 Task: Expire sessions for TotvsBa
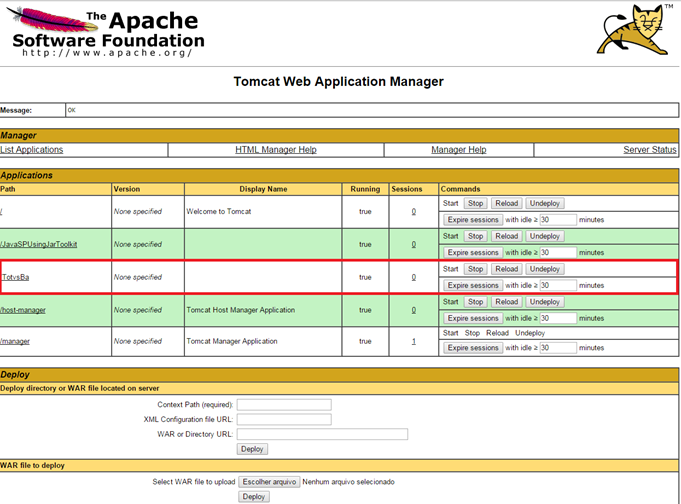pos(473,285)
